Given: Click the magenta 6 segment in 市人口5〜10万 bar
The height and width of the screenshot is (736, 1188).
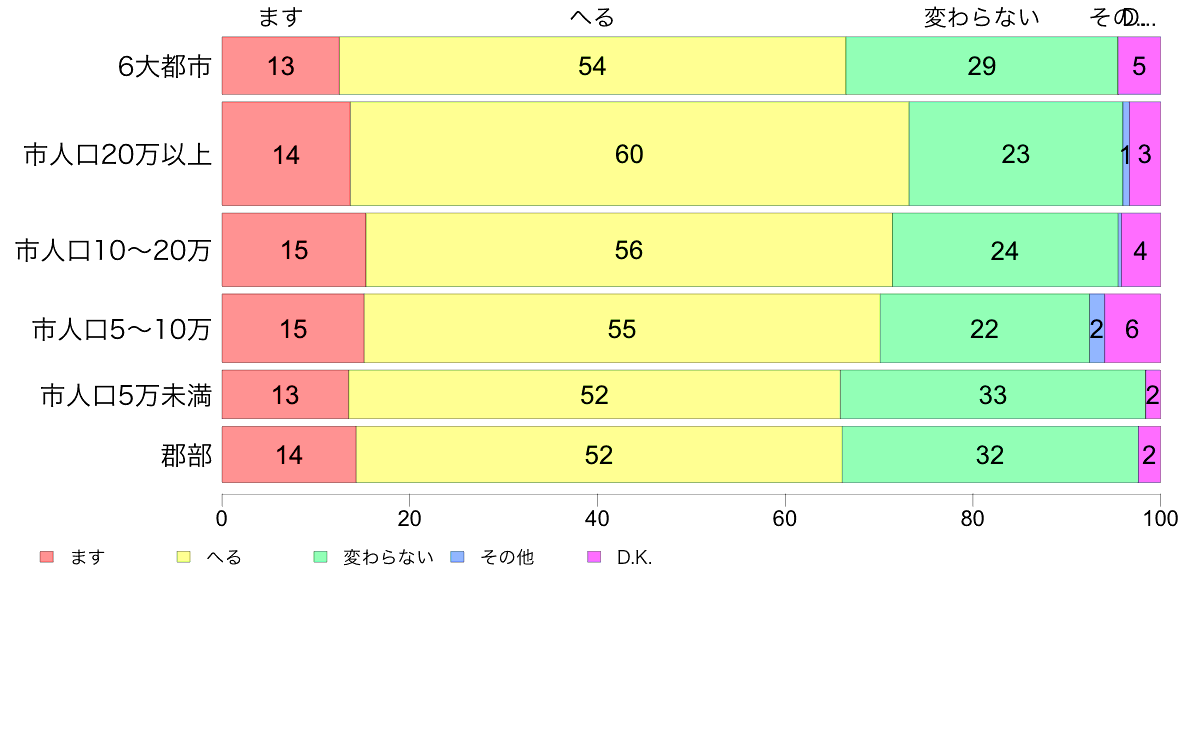Looking at the screenshot, I should click(1133, 328).
